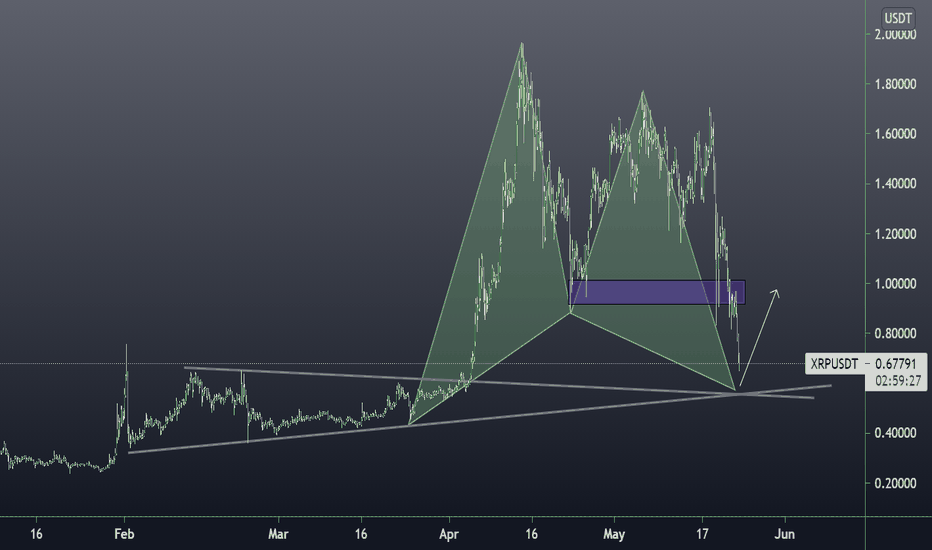The height and width of the screenshot is (550, 932).
Task: Click the Feb label on time axis
Action: (x=124, y=534)
